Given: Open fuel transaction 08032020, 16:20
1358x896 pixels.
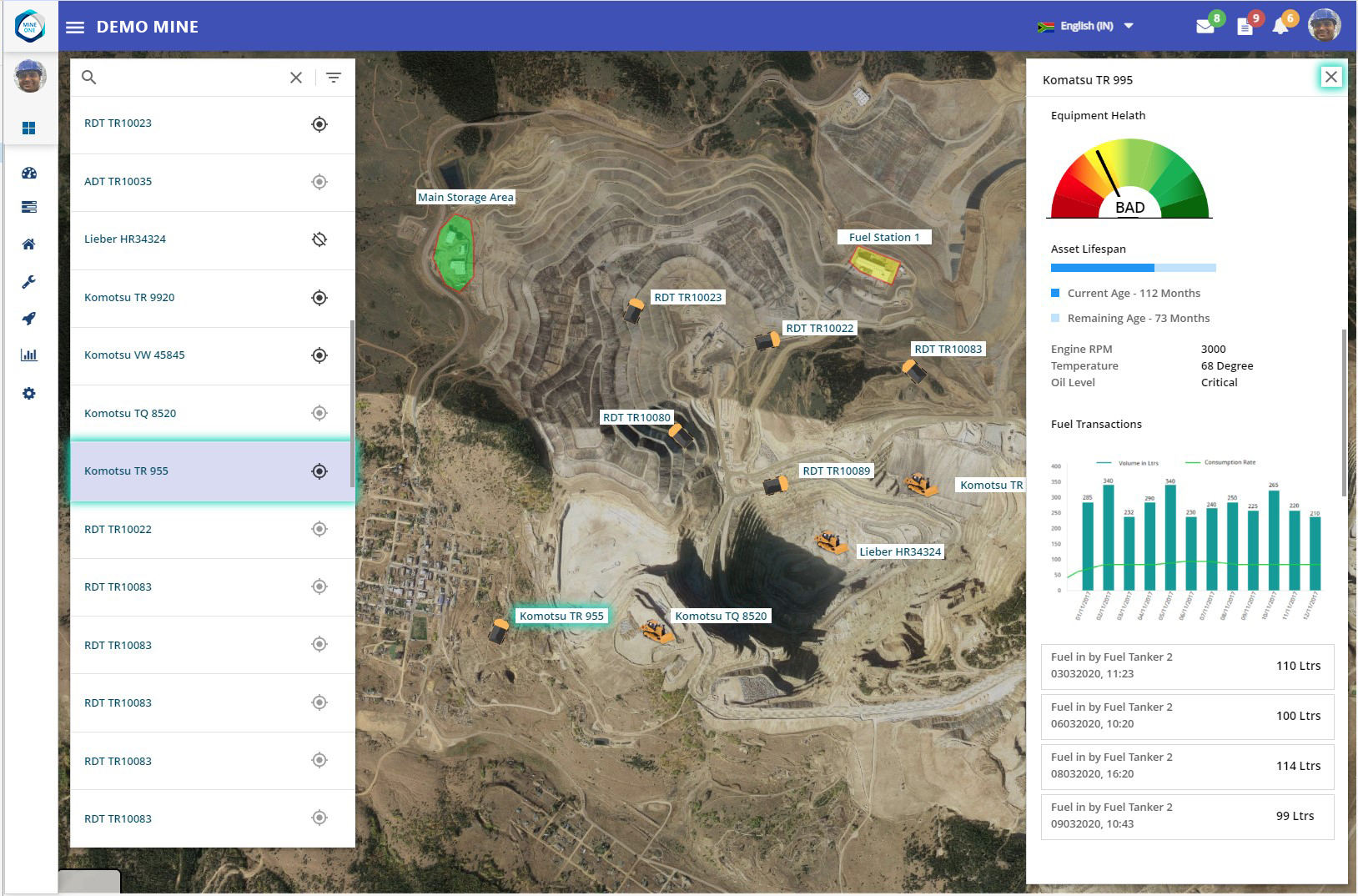Looking at the screenshot, I should tap(1188, 766).
